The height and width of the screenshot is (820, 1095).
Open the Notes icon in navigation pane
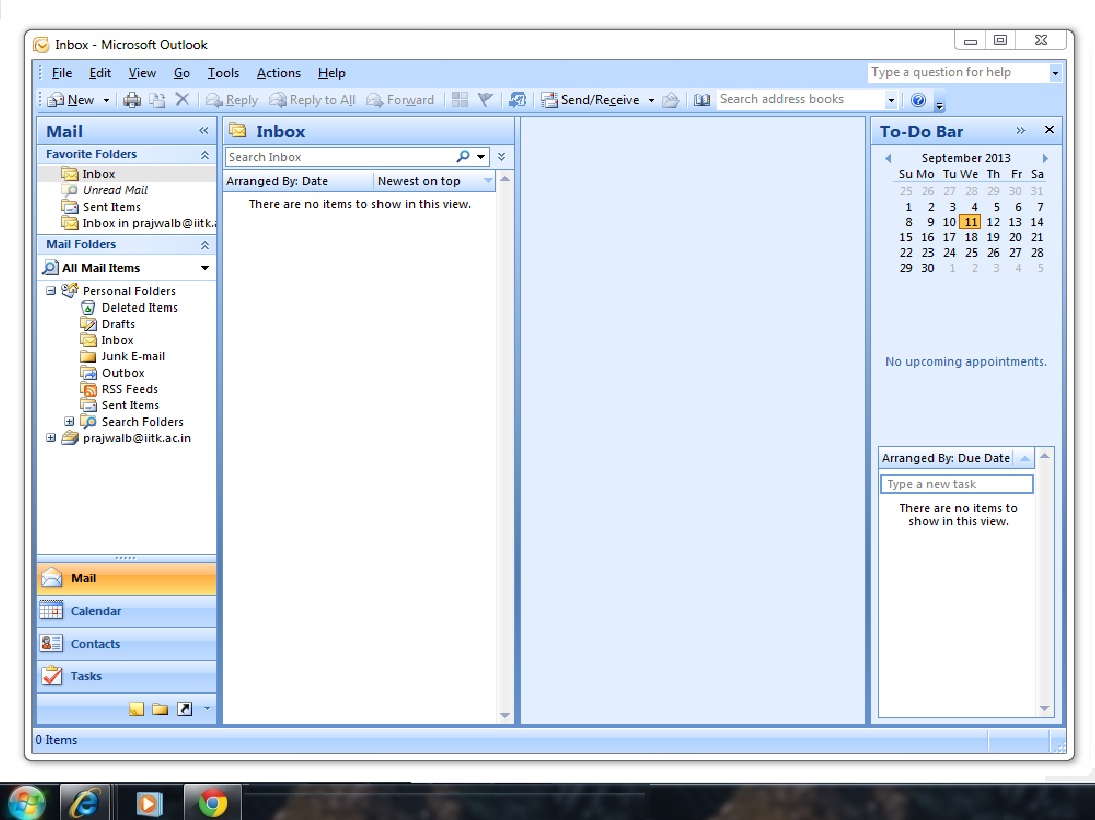pos(137,709)
